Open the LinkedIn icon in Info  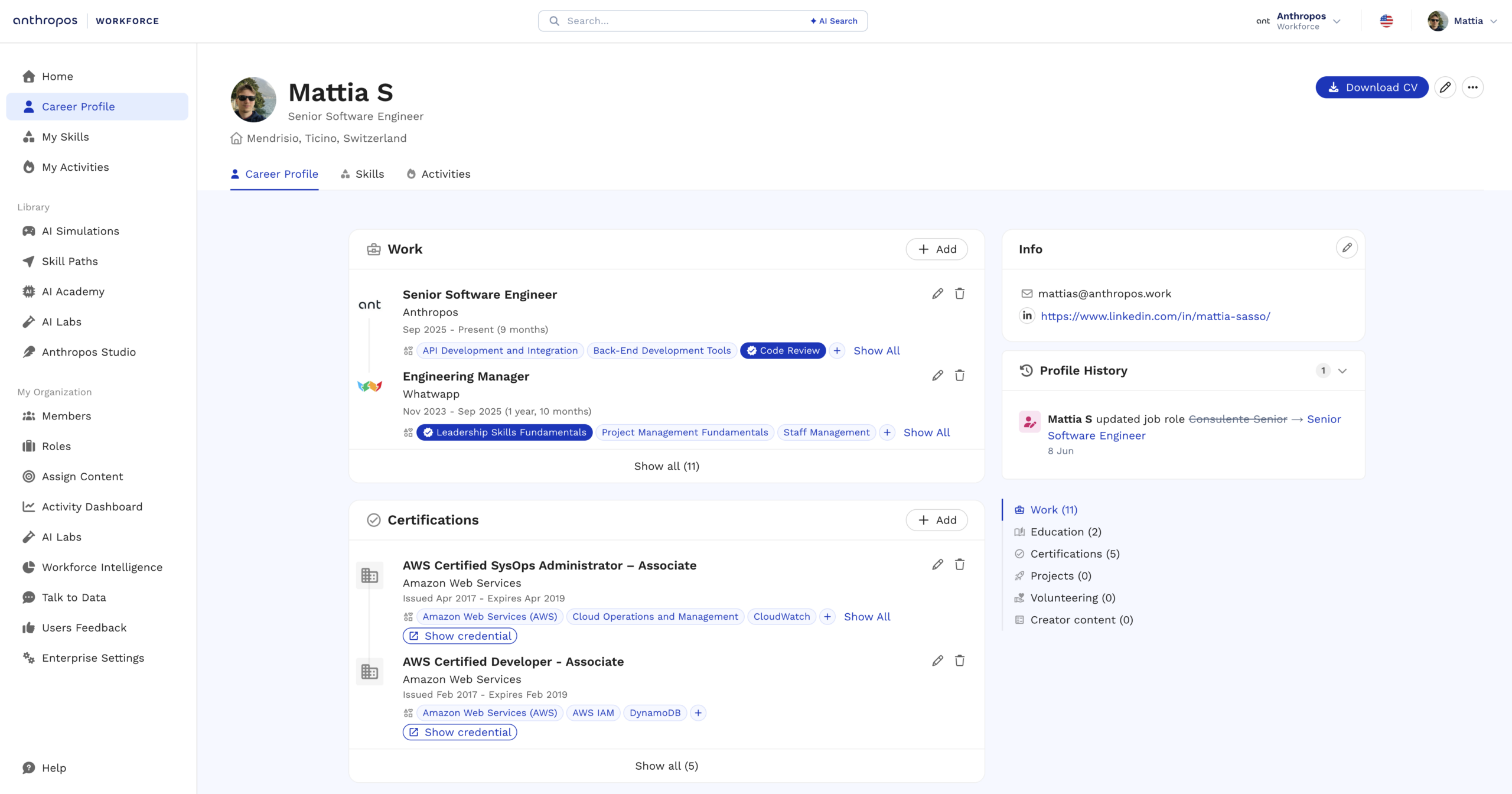click(1027, 315)
